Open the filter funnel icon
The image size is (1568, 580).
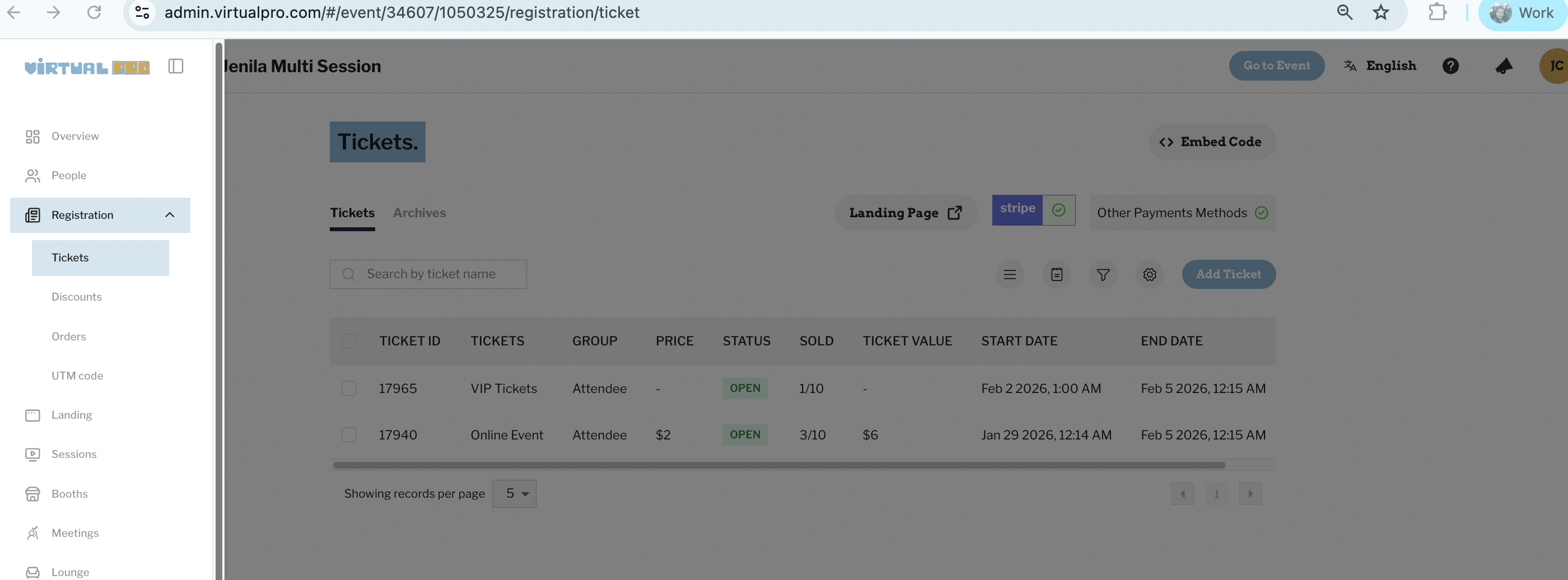point(1103,274)
